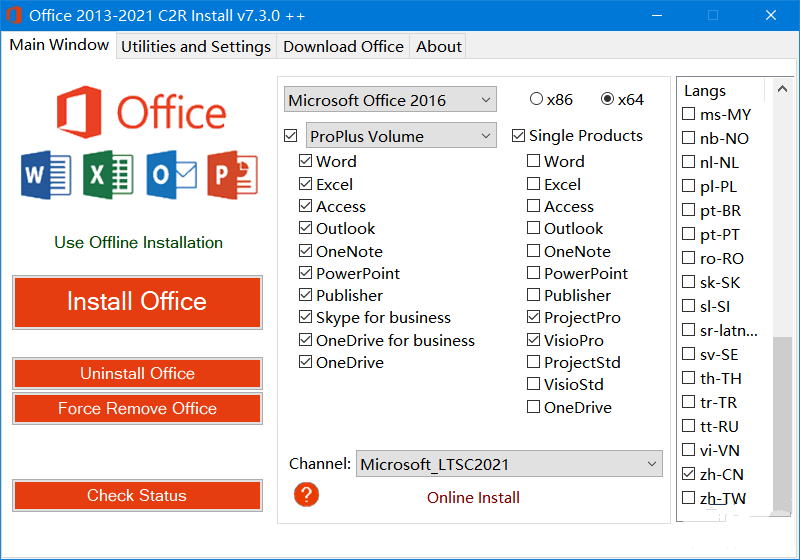Uncheck OneDrive for business checkbox

click(x=305, y=339)
